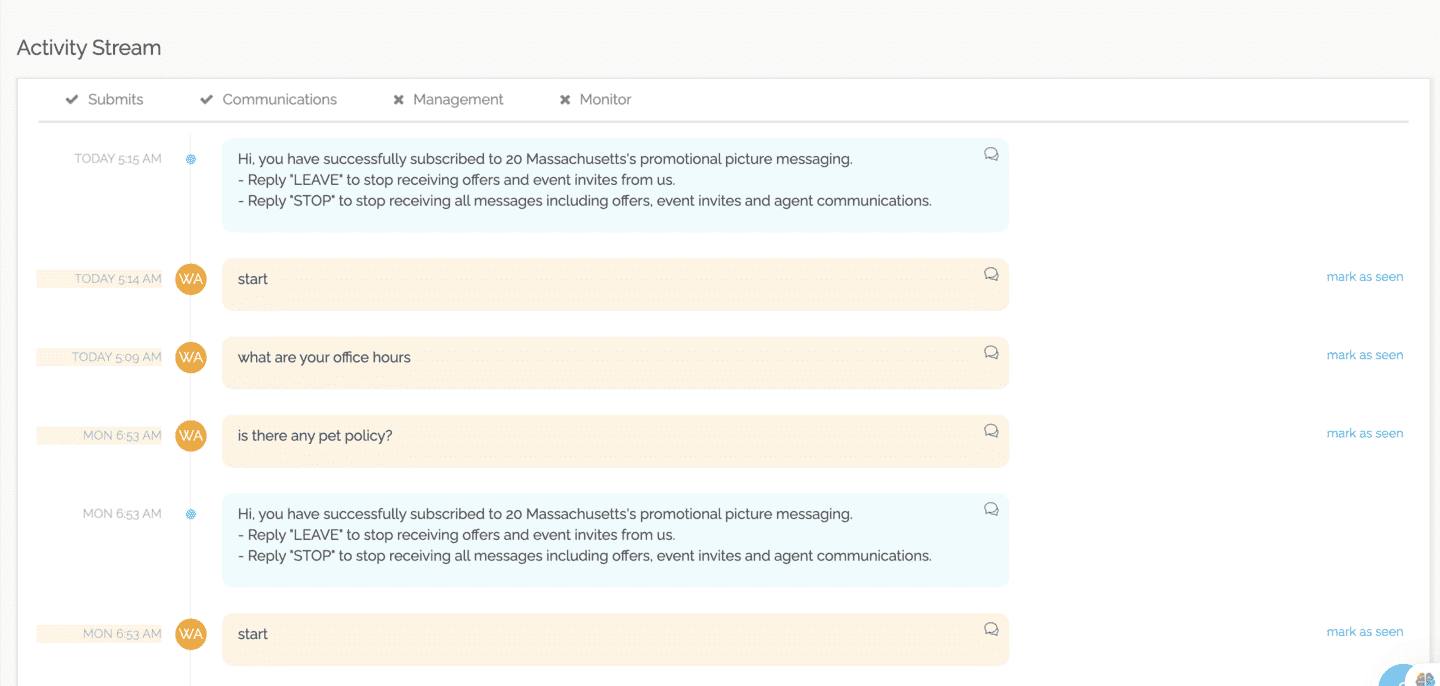
Task: Click WA avatar beside office hours message
Action: 191,357
